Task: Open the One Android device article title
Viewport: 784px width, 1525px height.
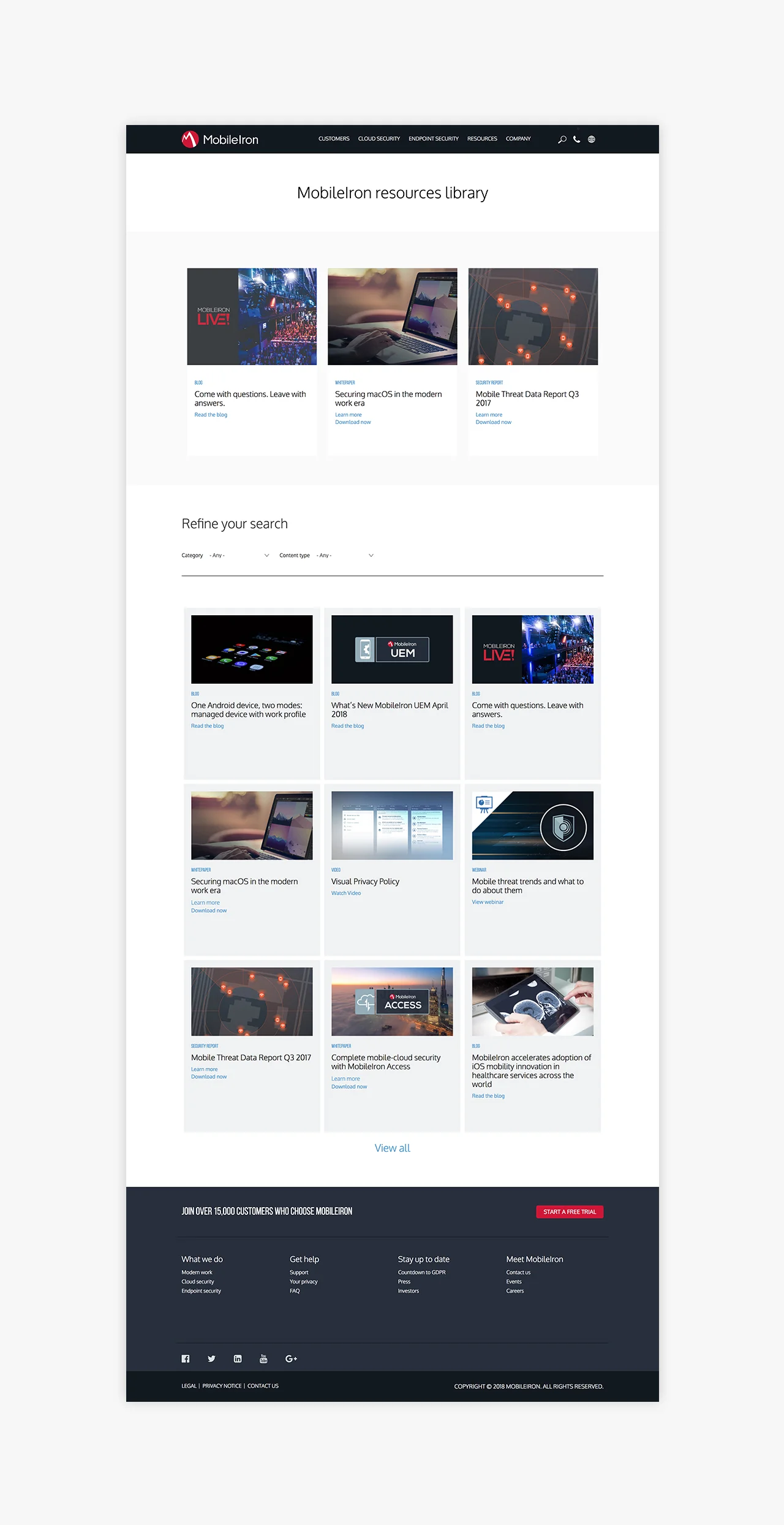Action: (248, 710)
